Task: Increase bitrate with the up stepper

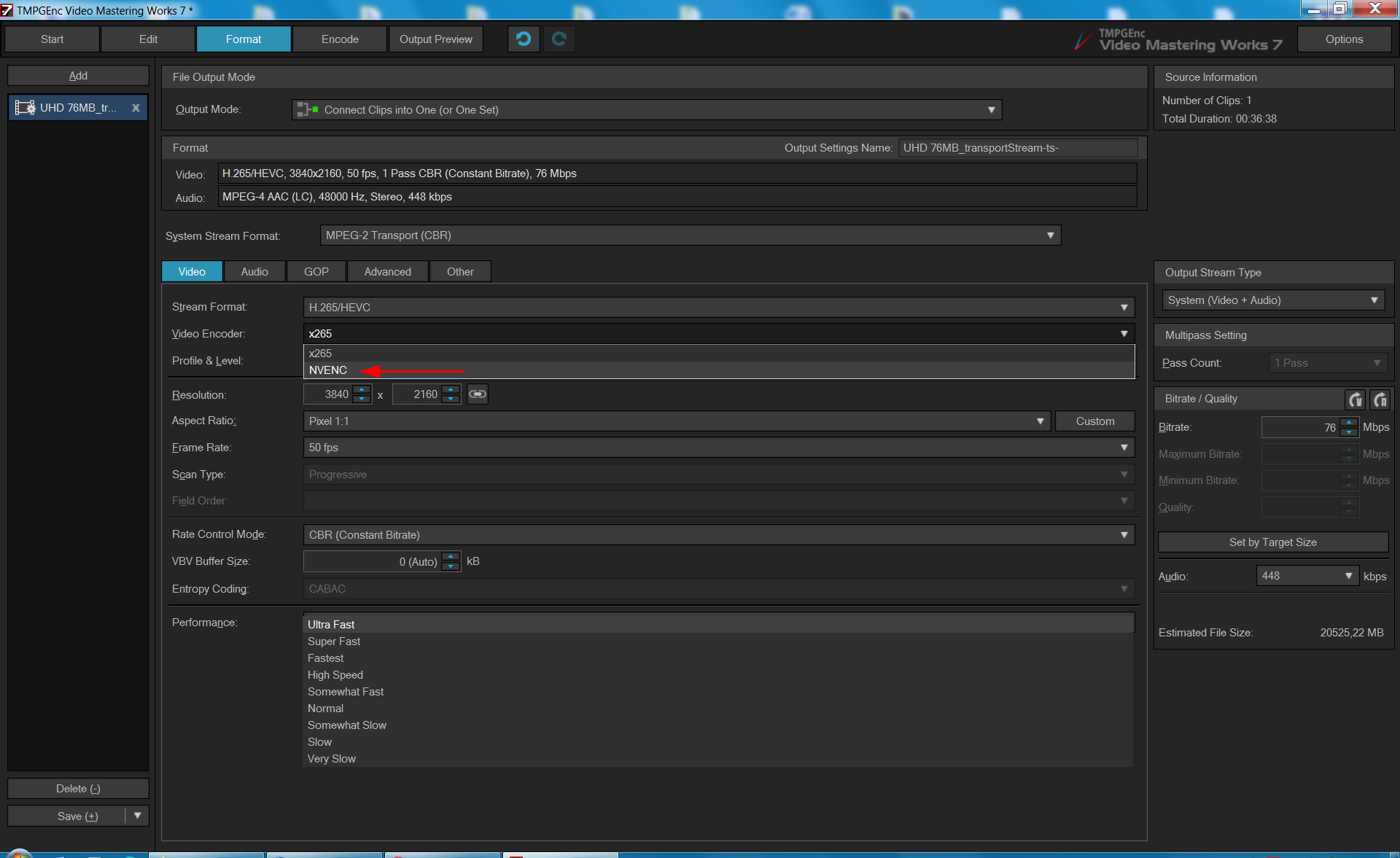Action: pos(1350,423)
